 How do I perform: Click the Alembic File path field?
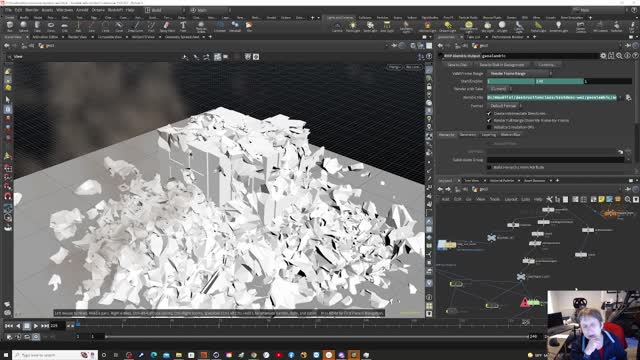552,98
